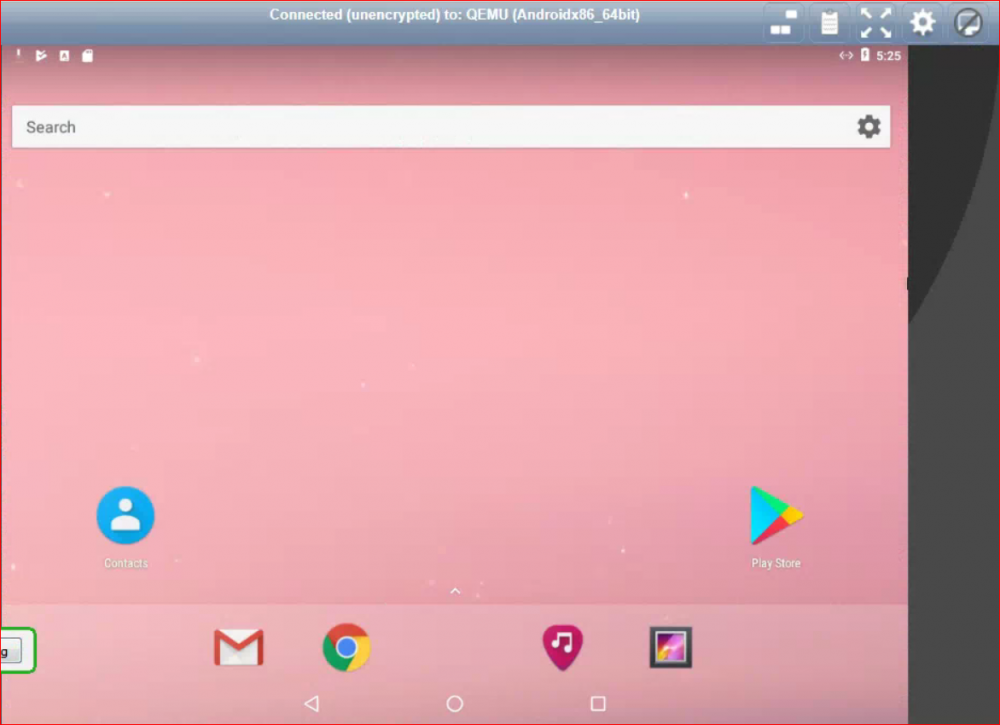Open recent apps with square button
The width and height of the screenshot is (1000, 725).
(598, 703)
